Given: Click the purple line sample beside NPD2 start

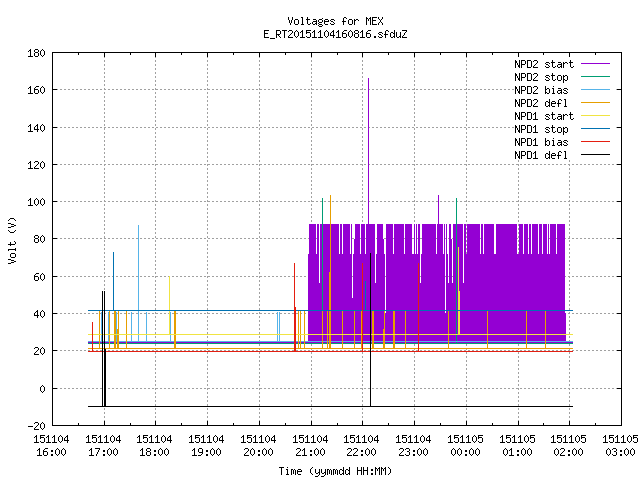Looking at the screenshot, I should point(595,64).
